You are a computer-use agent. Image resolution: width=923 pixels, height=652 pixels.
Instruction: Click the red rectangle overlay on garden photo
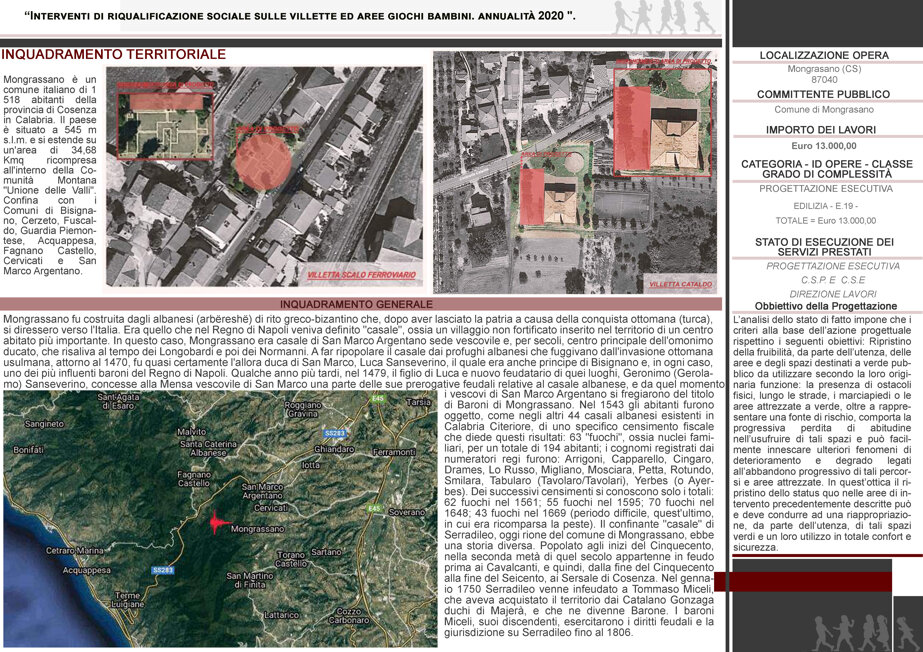click(x=165, y=102)
